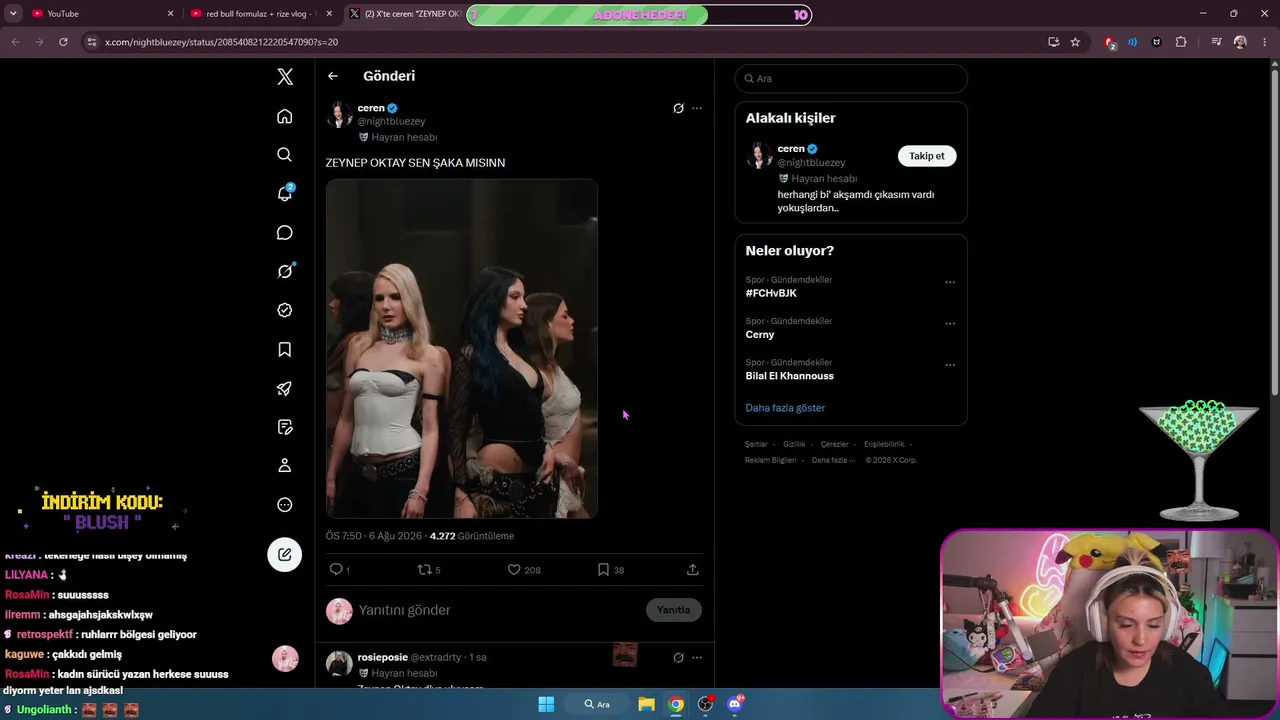Screen dimensions: 1280x720
Task: Open the Çerezler footer link
Action: click(834, 444)
